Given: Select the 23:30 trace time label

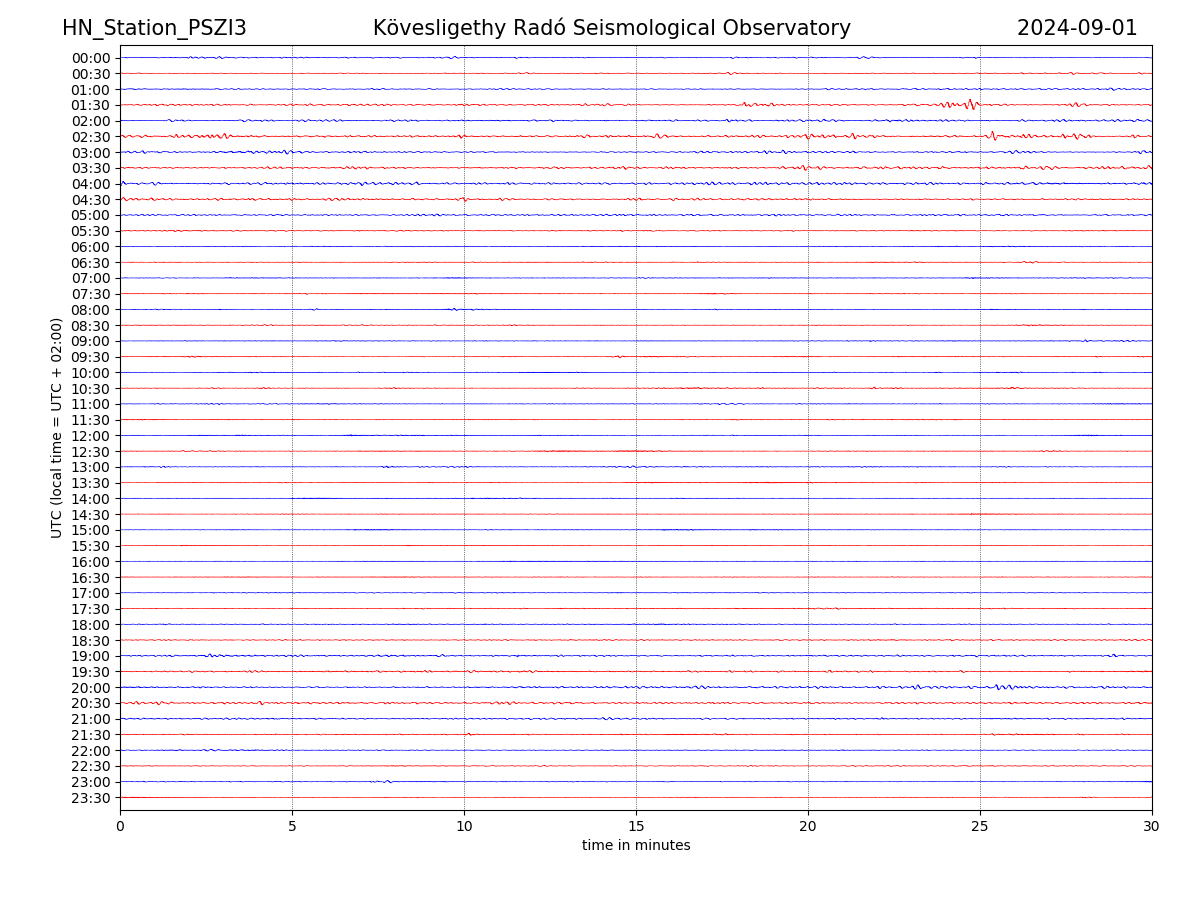Looking at the screenshot, I should click(x=91, y=798).
